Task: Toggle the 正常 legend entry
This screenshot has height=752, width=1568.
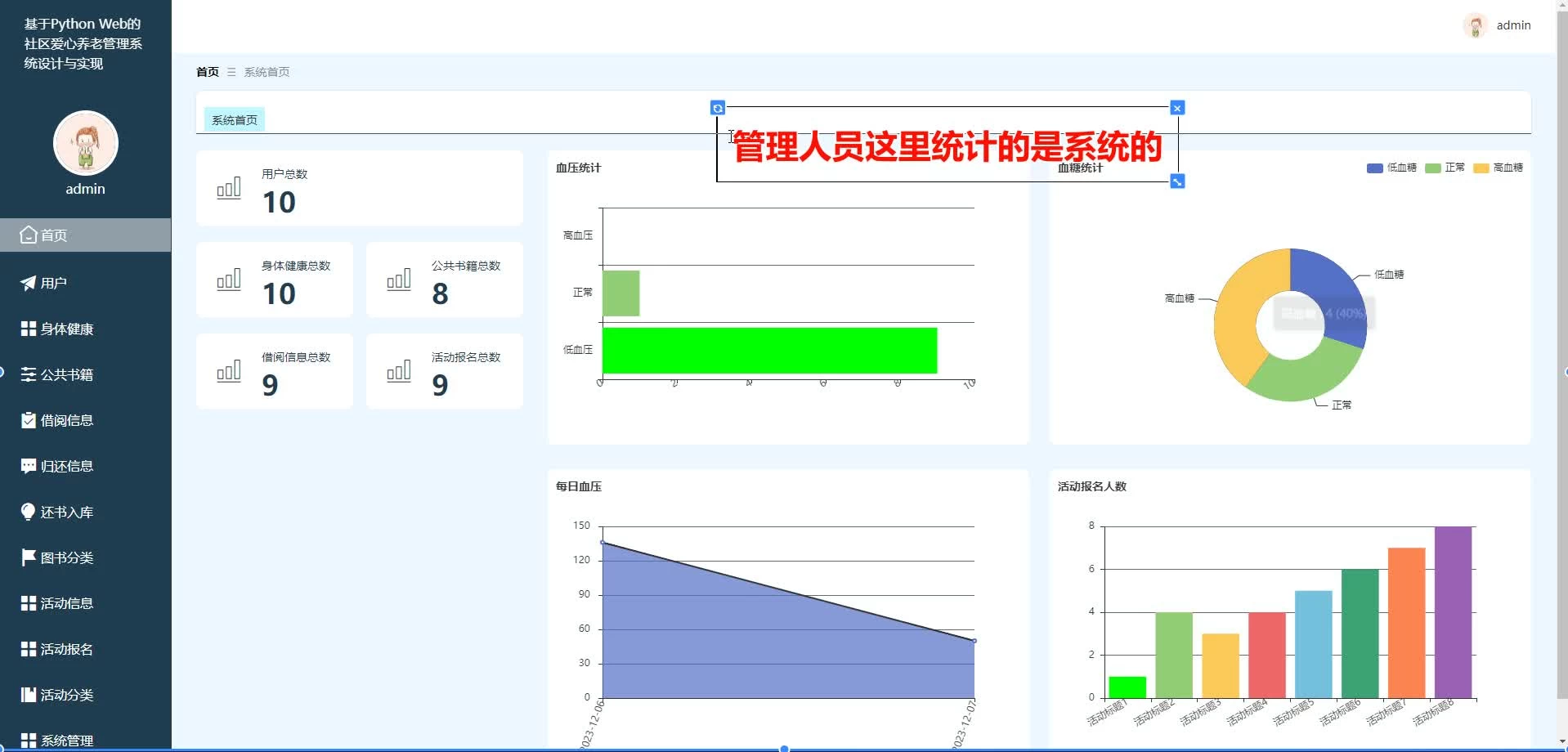Action: click(x=1445, y=168)
